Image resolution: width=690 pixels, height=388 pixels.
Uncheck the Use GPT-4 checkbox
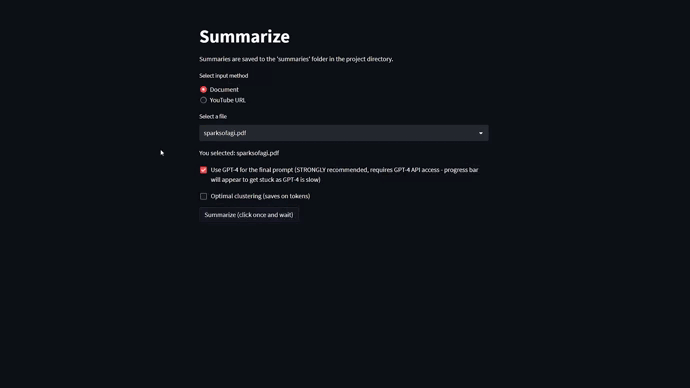(203, 170)
